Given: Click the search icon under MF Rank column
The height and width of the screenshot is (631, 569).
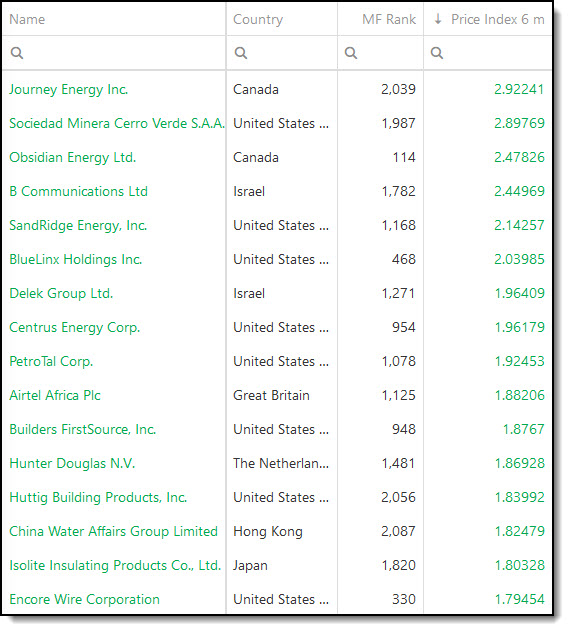Looking at the screenshot, I should coord(351,53).
